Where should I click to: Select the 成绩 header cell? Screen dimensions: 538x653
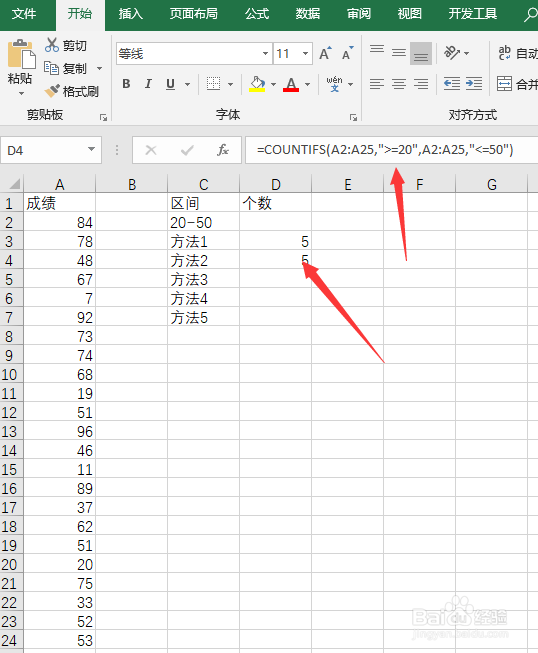click(x=60, y=203)
